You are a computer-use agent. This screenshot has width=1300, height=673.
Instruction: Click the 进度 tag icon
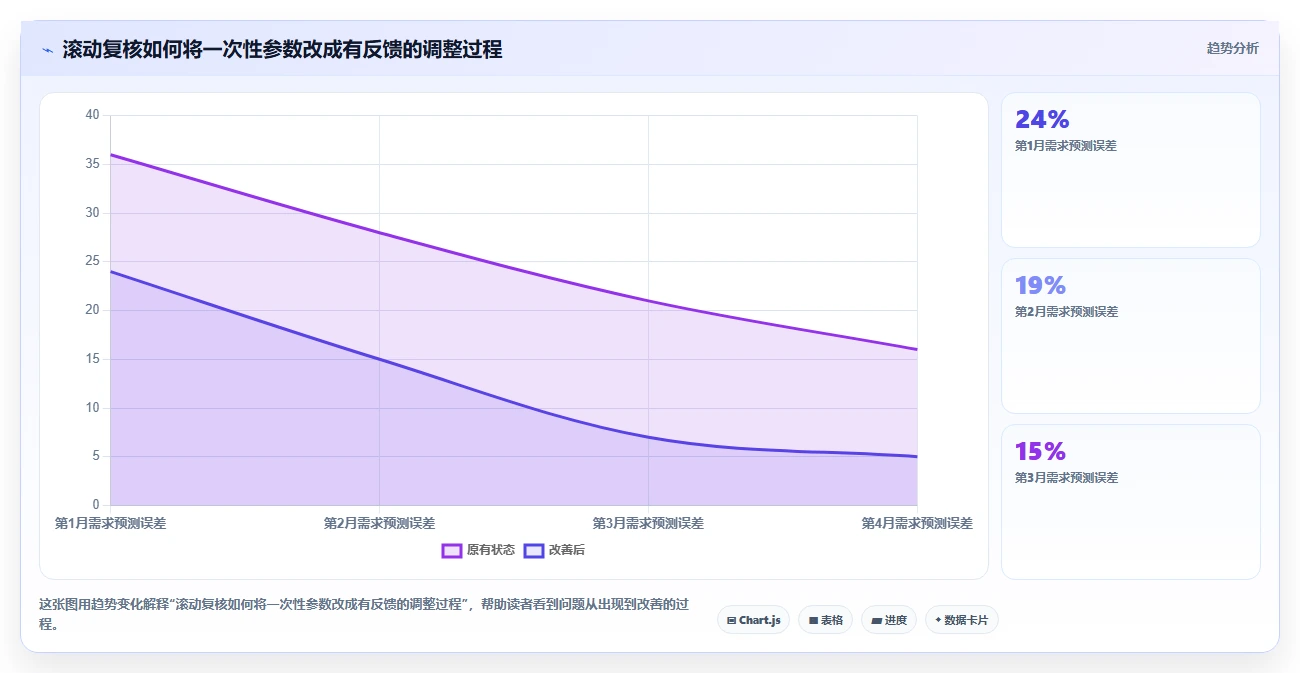point(876,620)
